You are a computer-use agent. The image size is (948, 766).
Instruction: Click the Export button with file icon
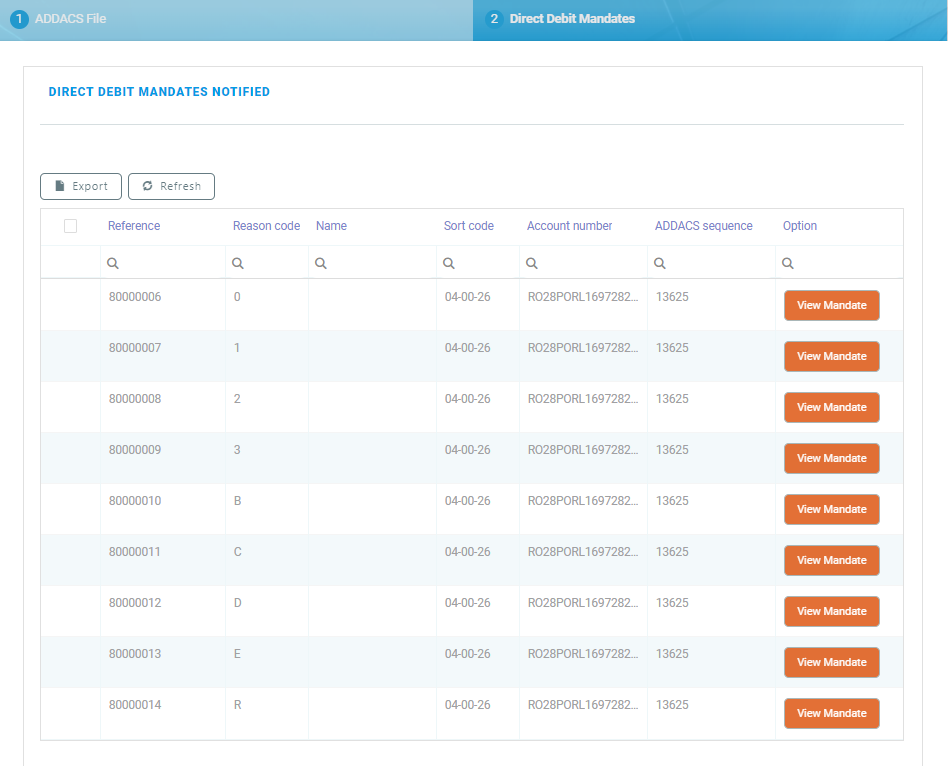click(81, 186)
